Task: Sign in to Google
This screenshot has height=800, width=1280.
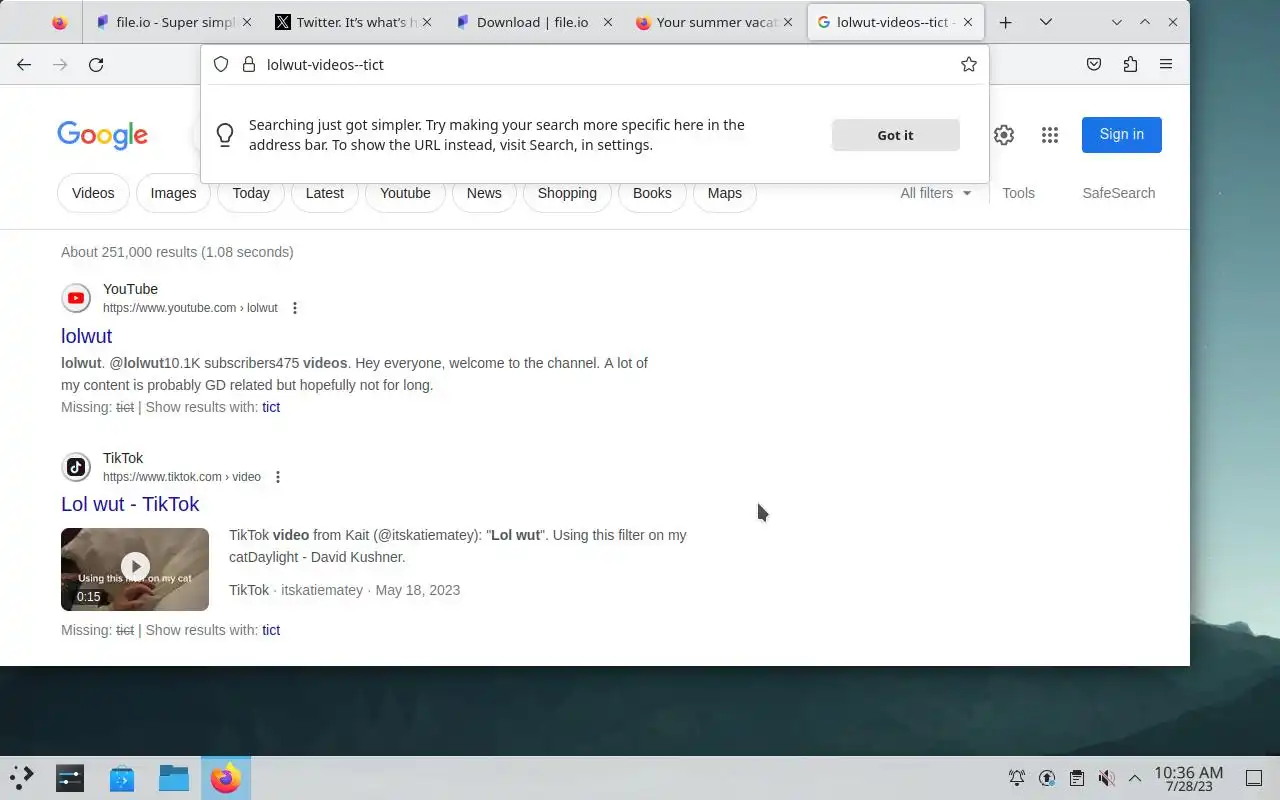Action: coord(1121,135)
